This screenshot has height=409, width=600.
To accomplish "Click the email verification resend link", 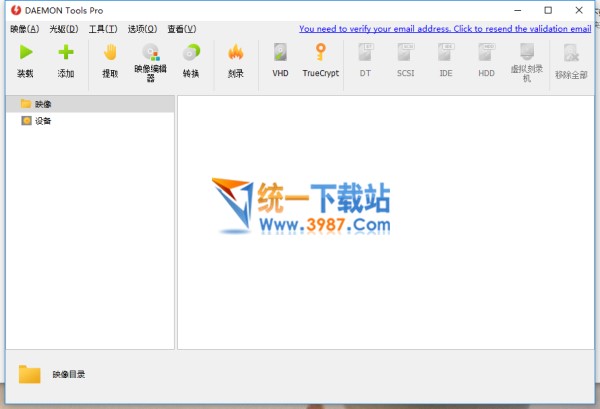I will (445, 30).
